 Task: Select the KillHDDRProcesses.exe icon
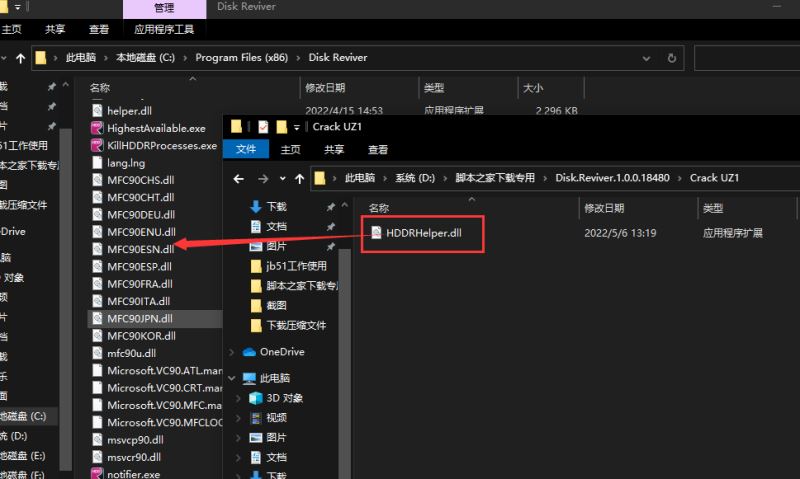point(97,145)
